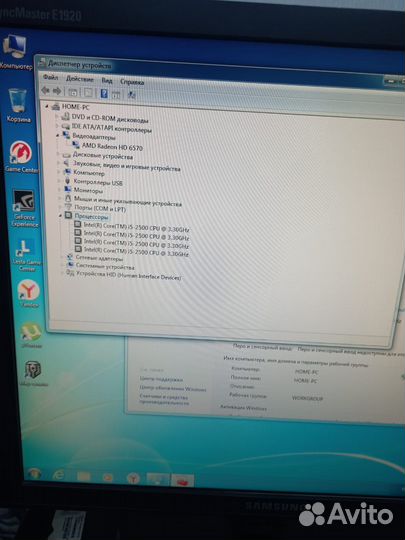Expand the Контроллеры USB node
405x540 pixels.
(59, 180)
